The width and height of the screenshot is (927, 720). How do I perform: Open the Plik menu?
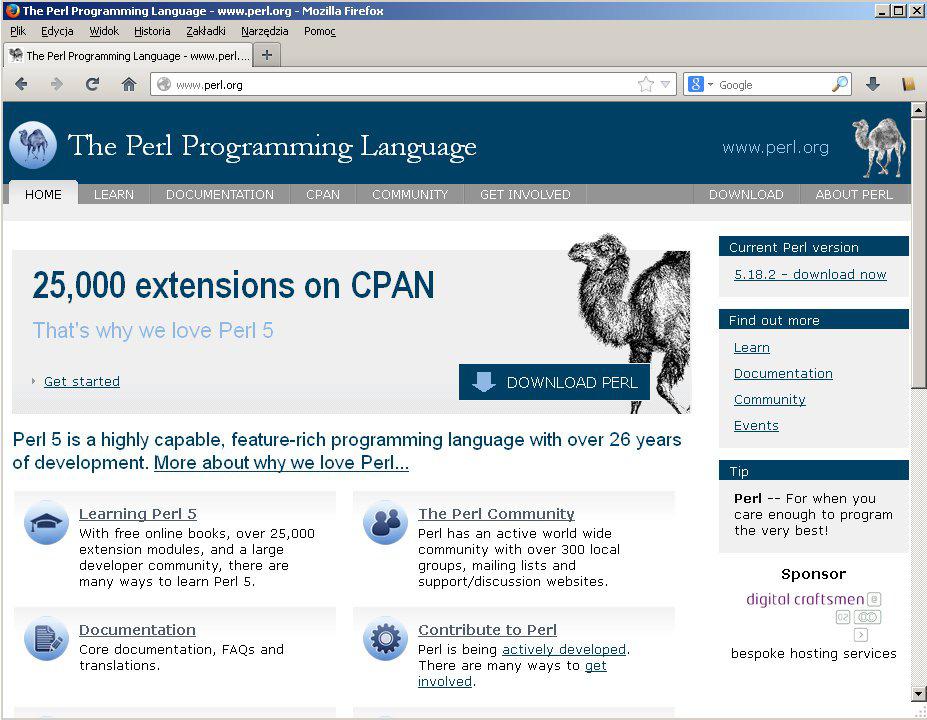(x=18, y=31)
